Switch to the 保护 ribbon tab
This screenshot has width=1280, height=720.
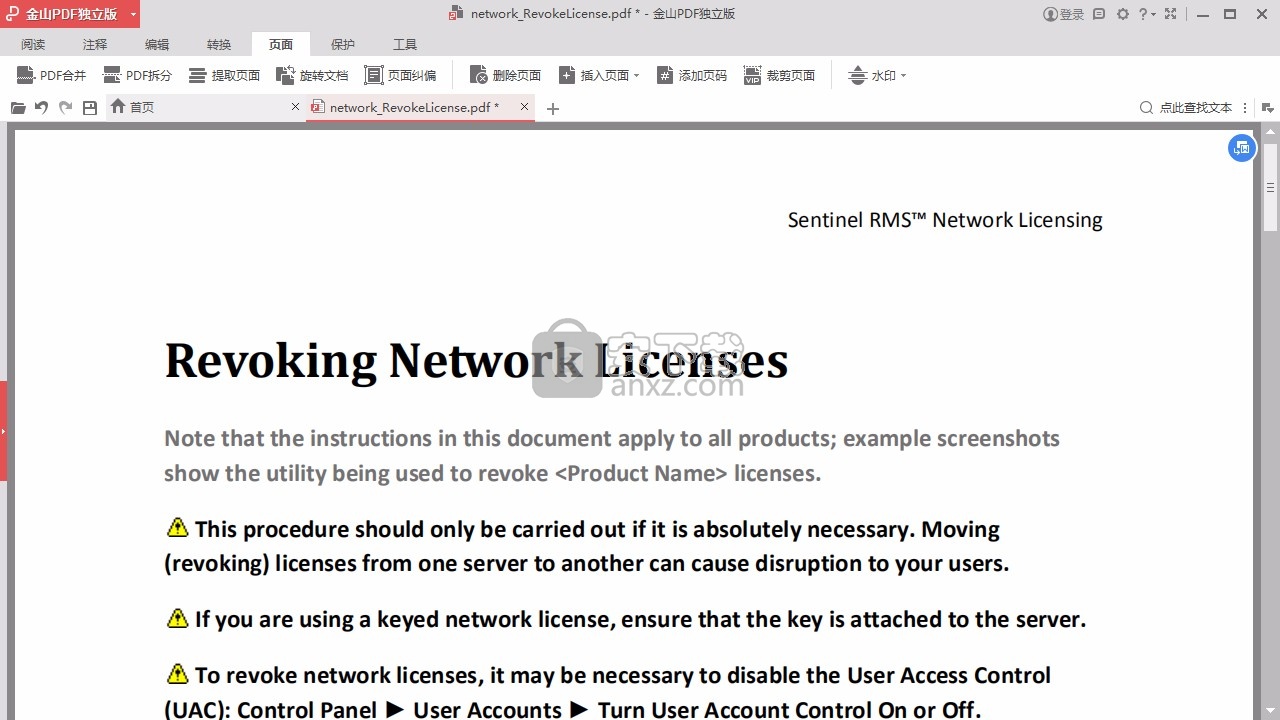[343, 45]
